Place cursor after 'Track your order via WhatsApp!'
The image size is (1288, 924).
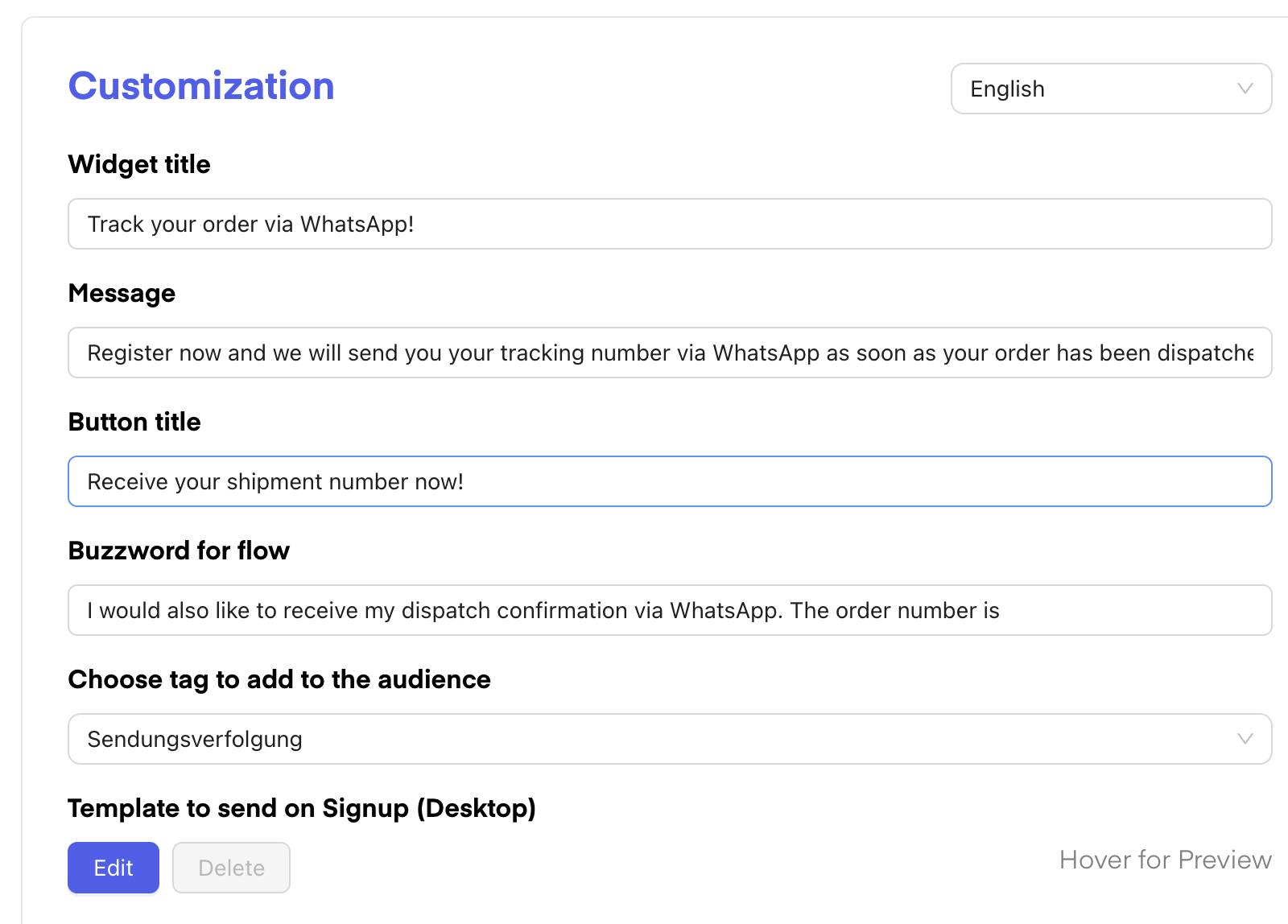pos(415,224)
